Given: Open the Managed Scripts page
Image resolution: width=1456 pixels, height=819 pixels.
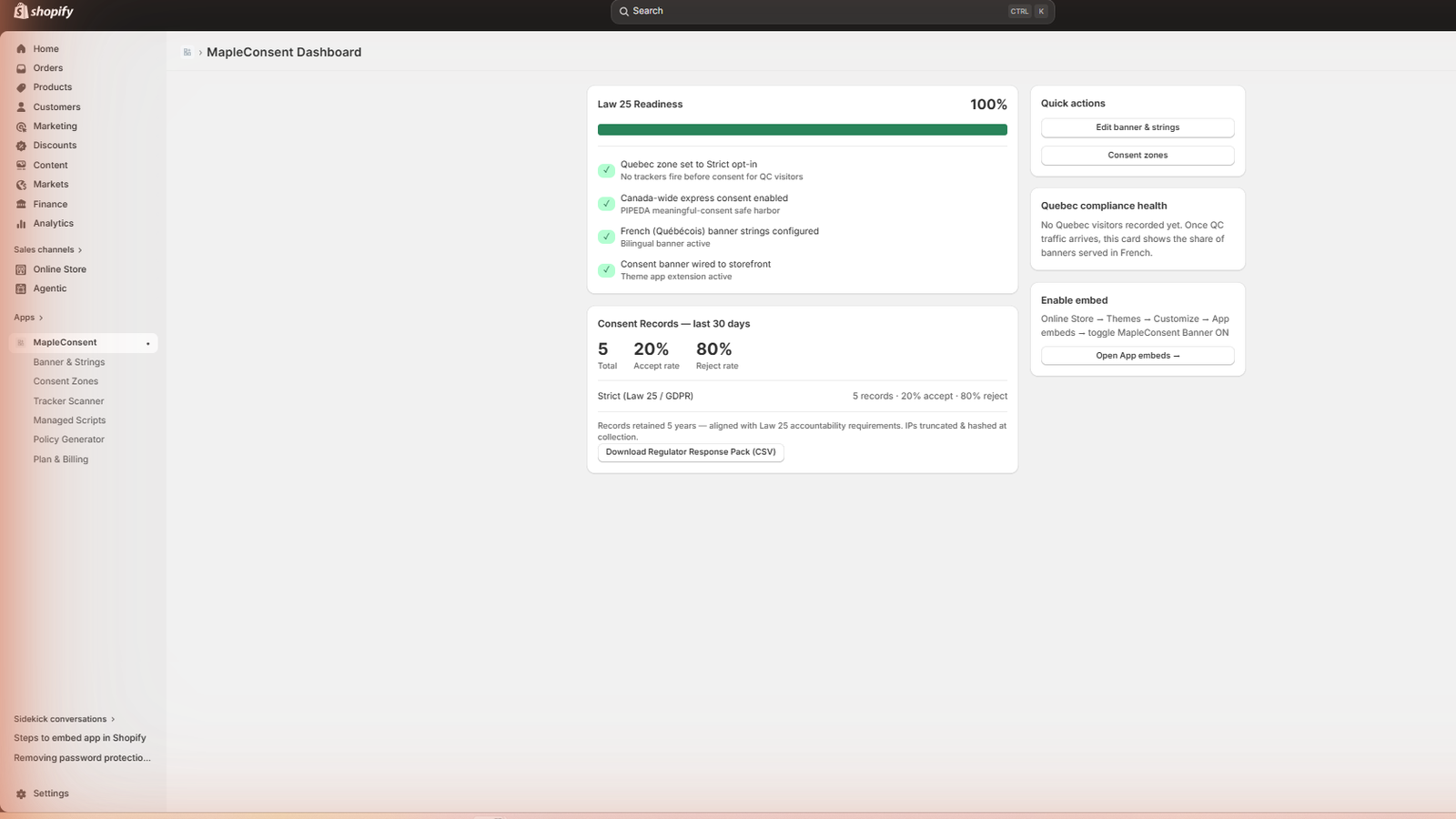Looking at the screenshot, I should point(69,420).
